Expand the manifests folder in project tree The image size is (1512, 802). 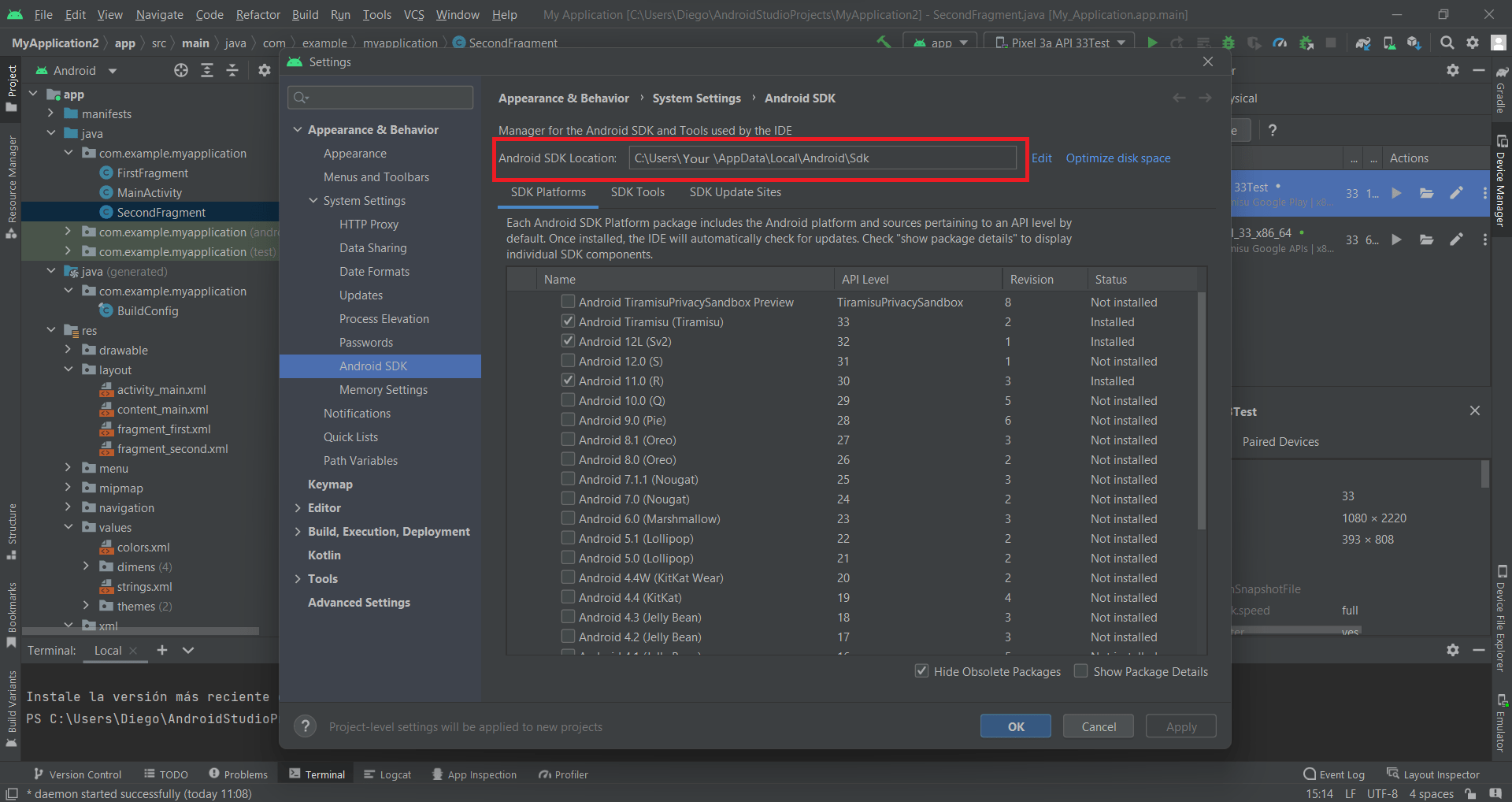pos(51,113)
